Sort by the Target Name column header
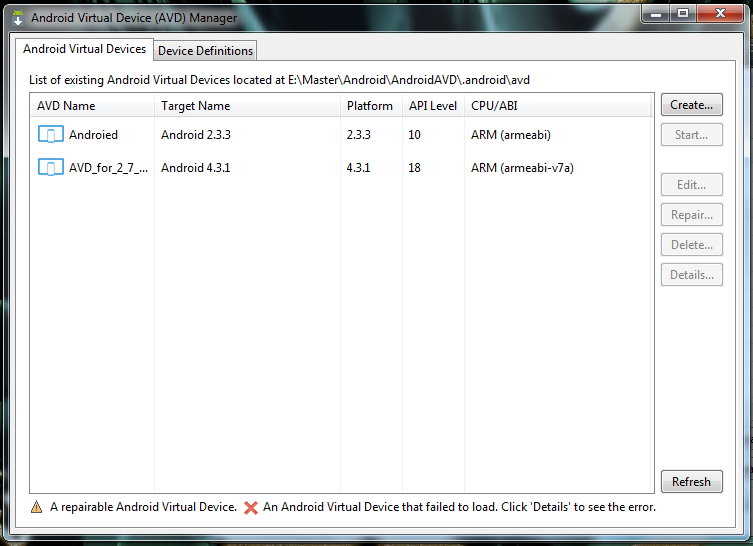753x546 pixels. tap(247, 106)
